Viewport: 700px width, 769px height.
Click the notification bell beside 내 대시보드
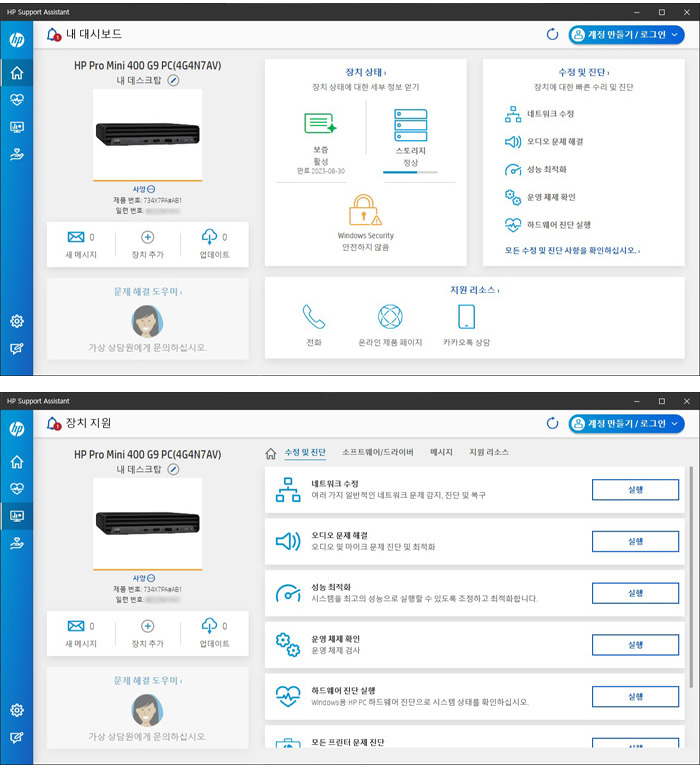[53, 34]
